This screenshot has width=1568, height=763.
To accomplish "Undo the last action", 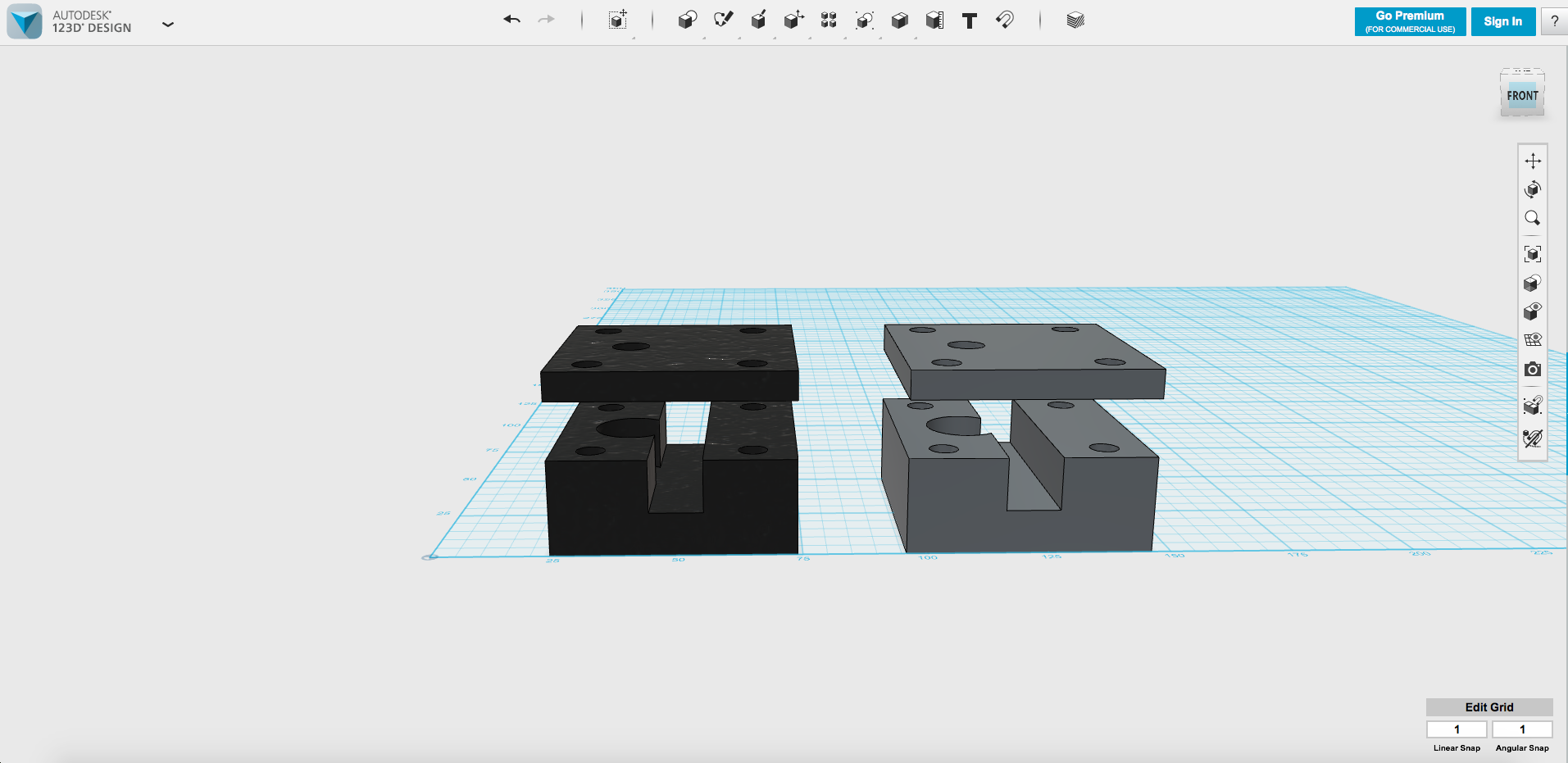I will coord(512,20).
